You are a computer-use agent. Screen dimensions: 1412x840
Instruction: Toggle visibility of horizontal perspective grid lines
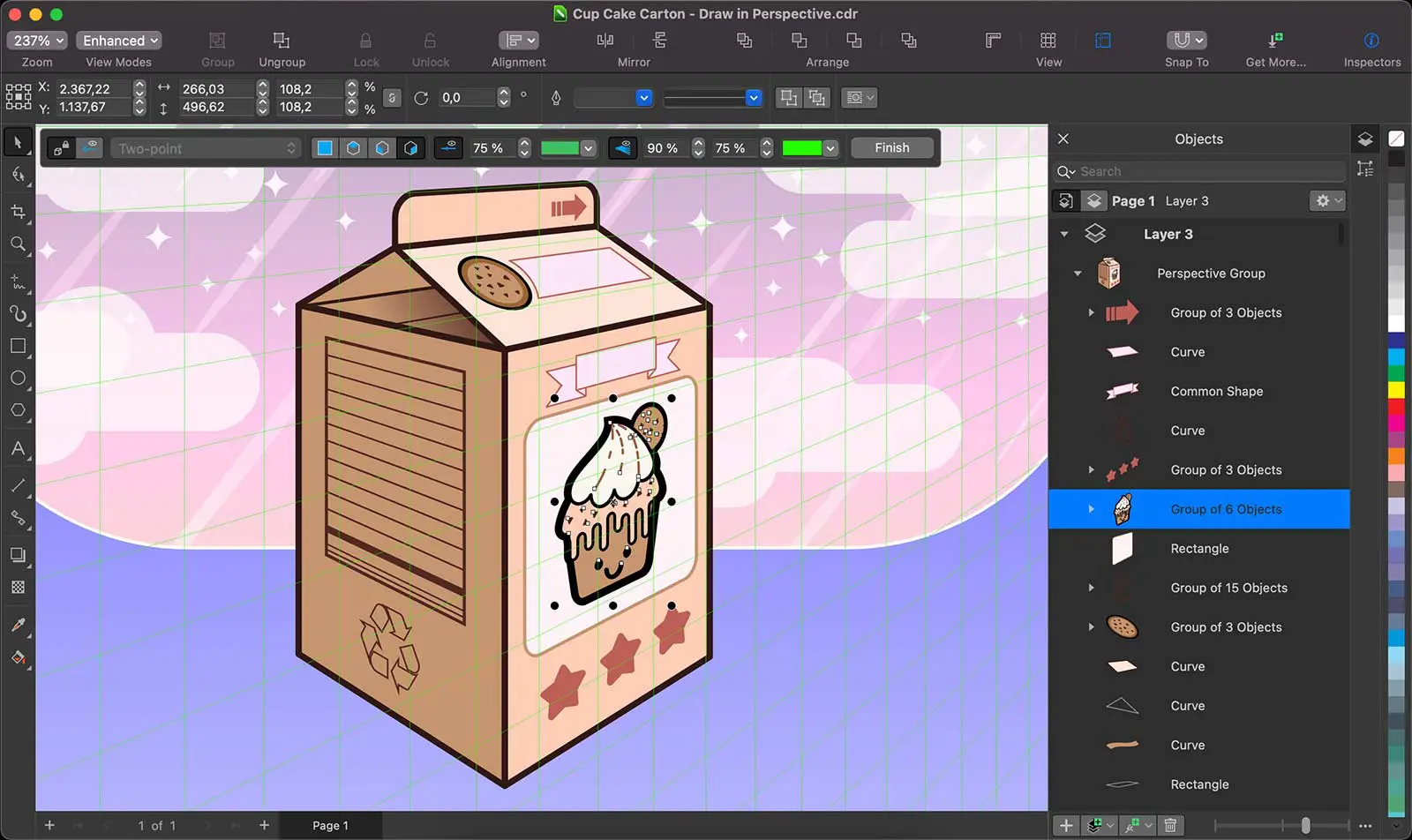(x=449, y=147)
